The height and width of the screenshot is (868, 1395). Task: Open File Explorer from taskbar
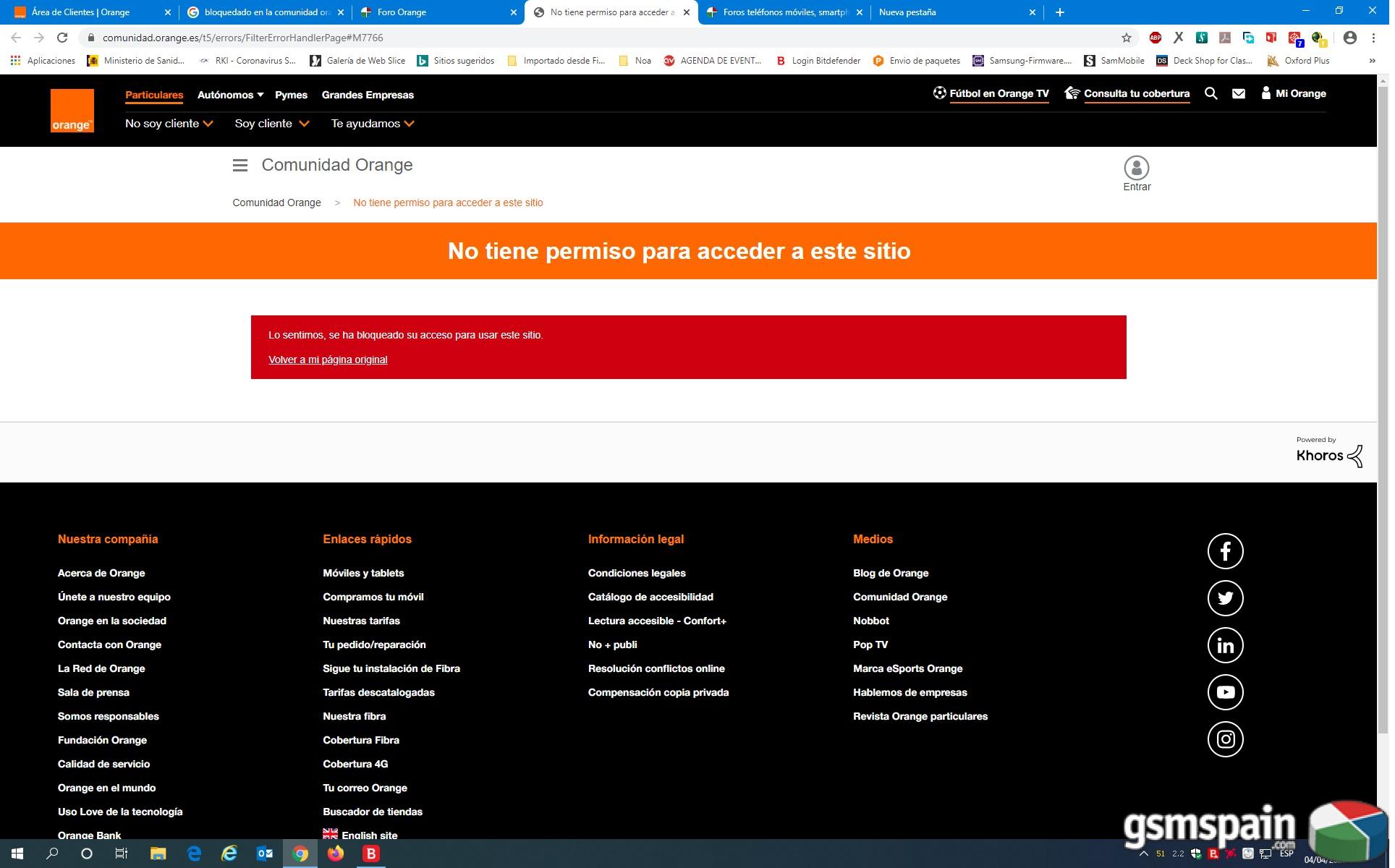158,854
